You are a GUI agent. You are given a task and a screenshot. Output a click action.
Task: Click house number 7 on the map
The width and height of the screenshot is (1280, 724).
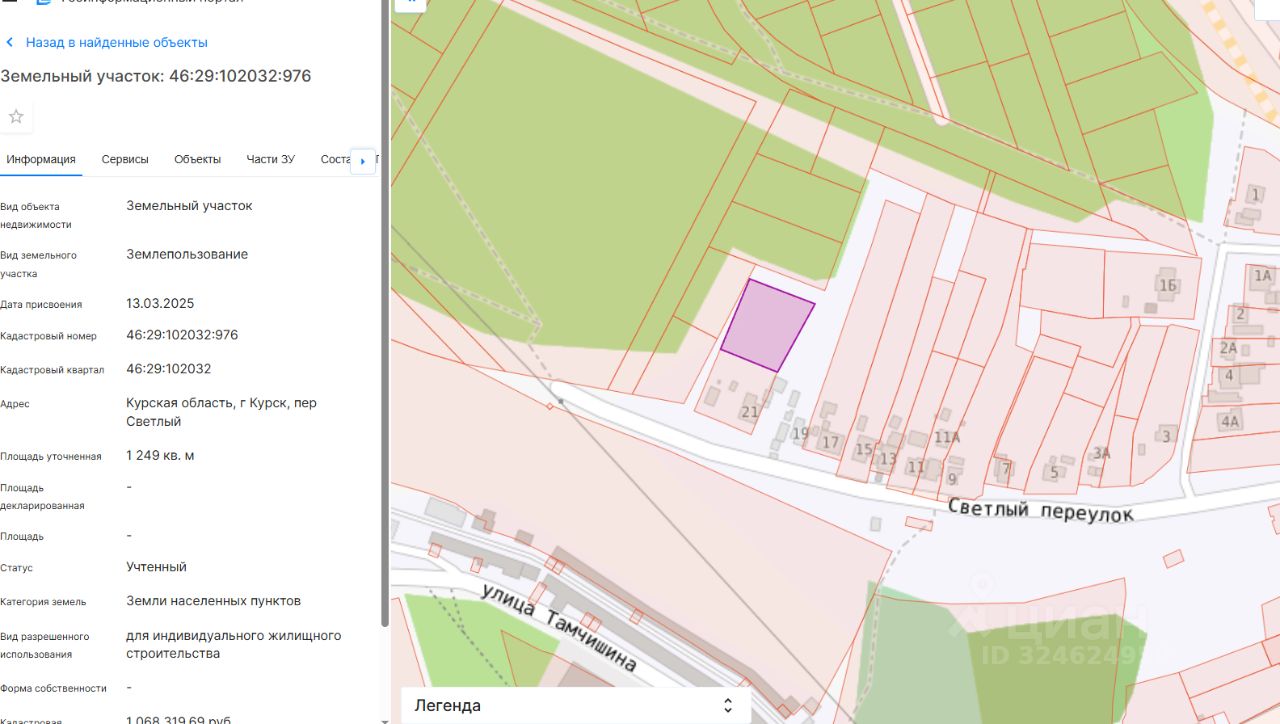tap(1006, 468)
